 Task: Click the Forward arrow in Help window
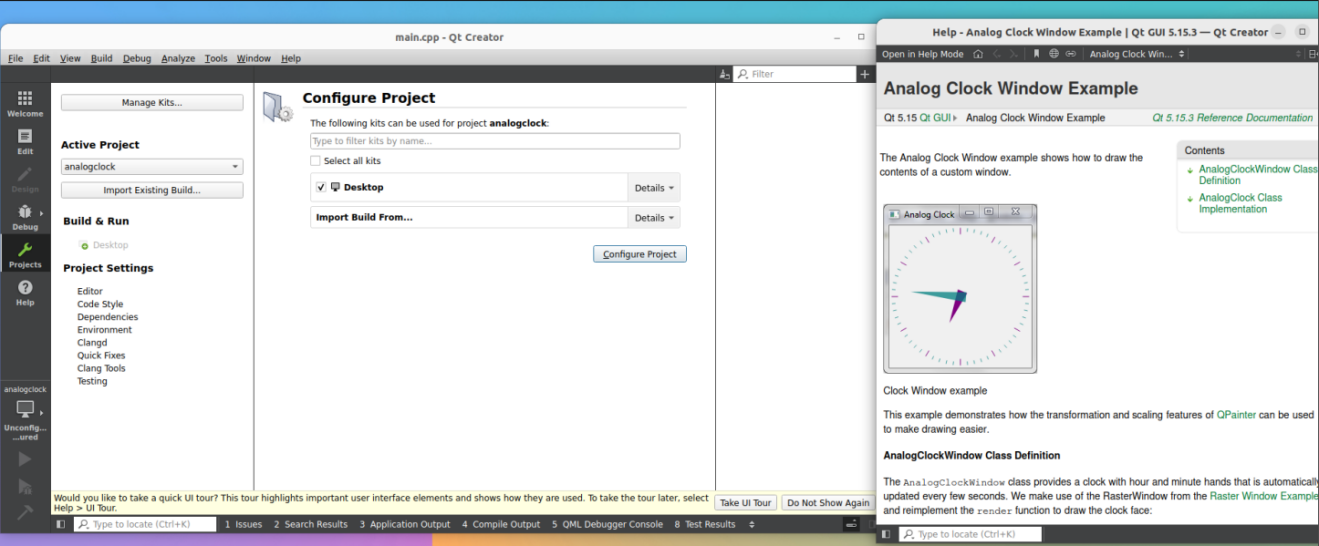(1013, 54)
